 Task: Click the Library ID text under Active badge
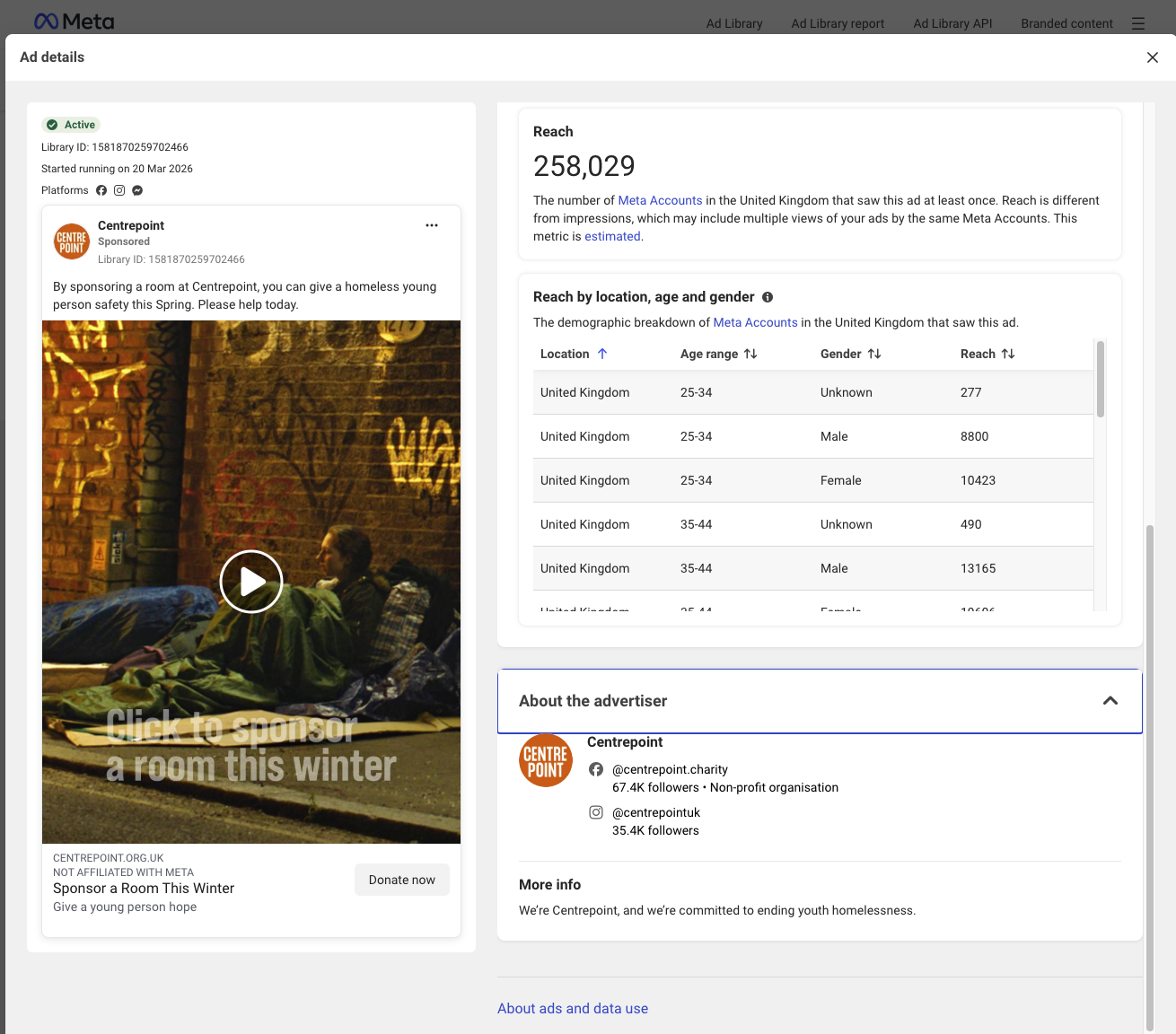[x=115, y=147]
